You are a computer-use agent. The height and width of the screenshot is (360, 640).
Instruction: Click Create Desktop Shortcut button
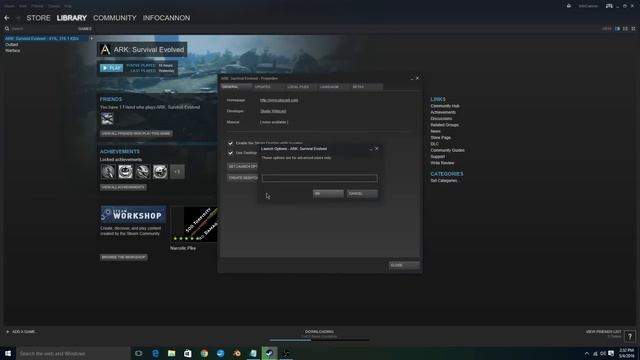click(x=242, y=178)
